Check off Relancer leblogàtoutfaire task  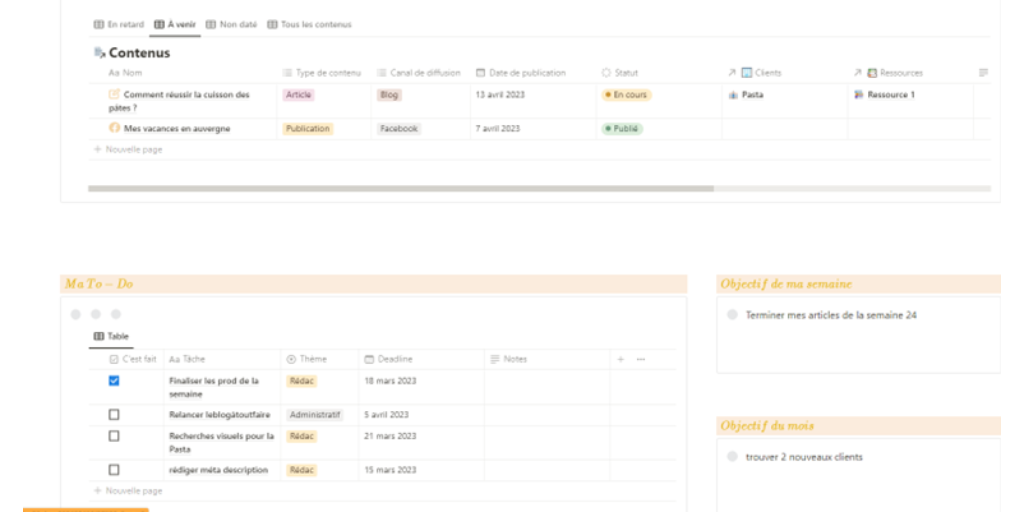click(x=114, y=414)
